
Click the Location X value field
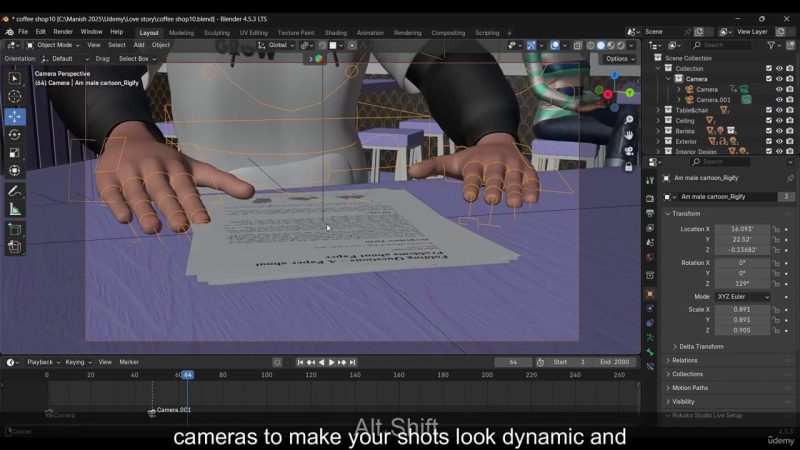click(x=742, y=229)
